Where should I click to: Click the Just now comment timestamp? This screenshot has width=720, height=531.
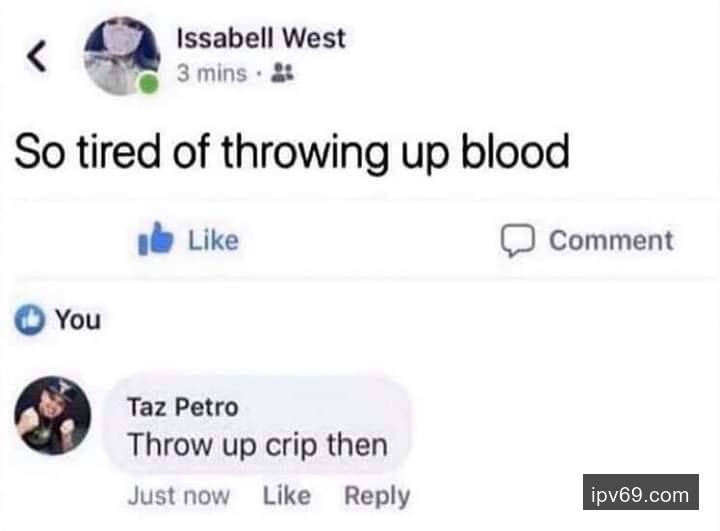(179, 496)
